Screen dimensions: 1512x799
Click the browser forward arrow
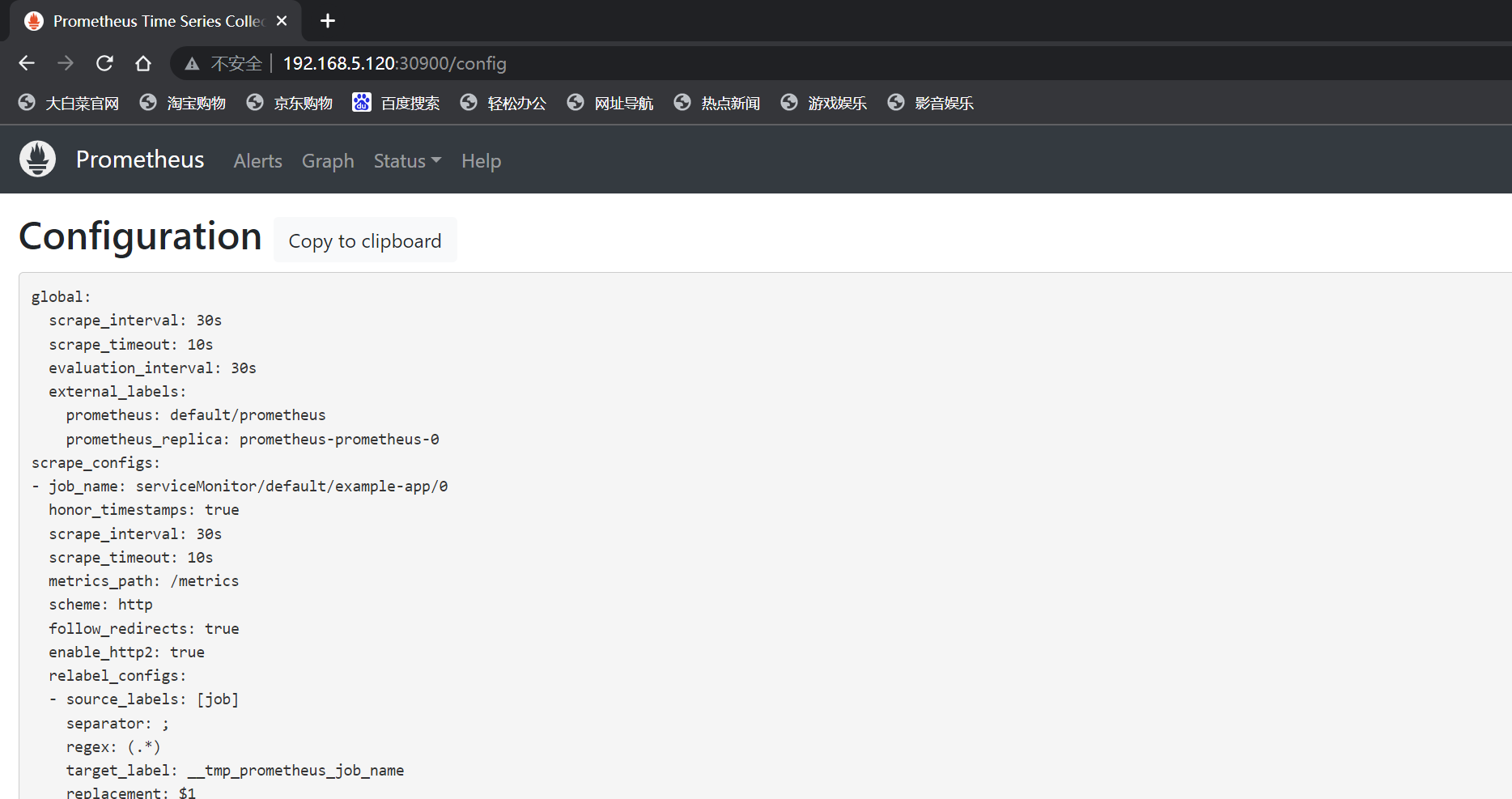pyautogui.click(x=66, y=63)
